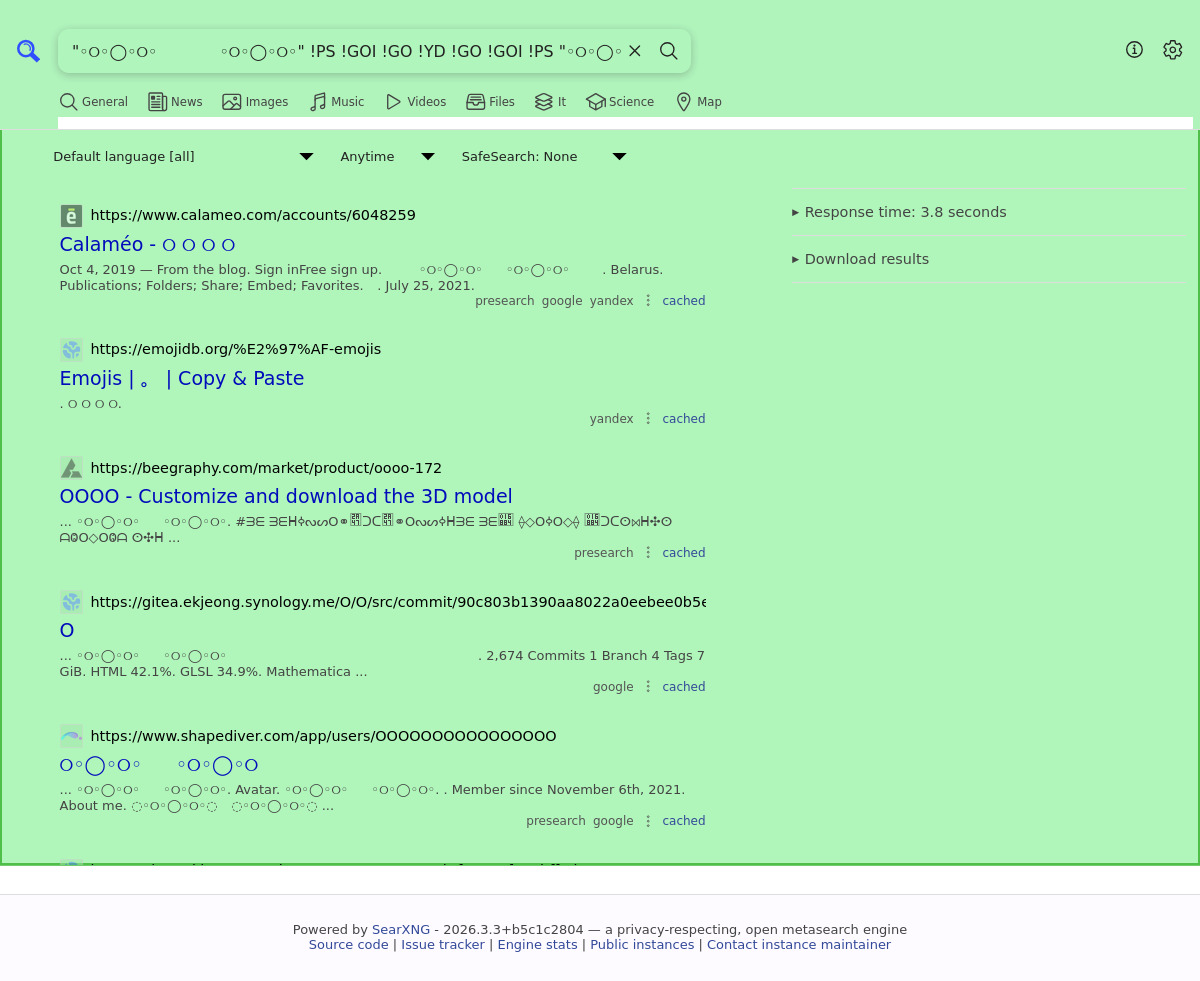Expand the Anytime time range dropdown
This screenshot has height=981, width=1200.
[387, 157]
